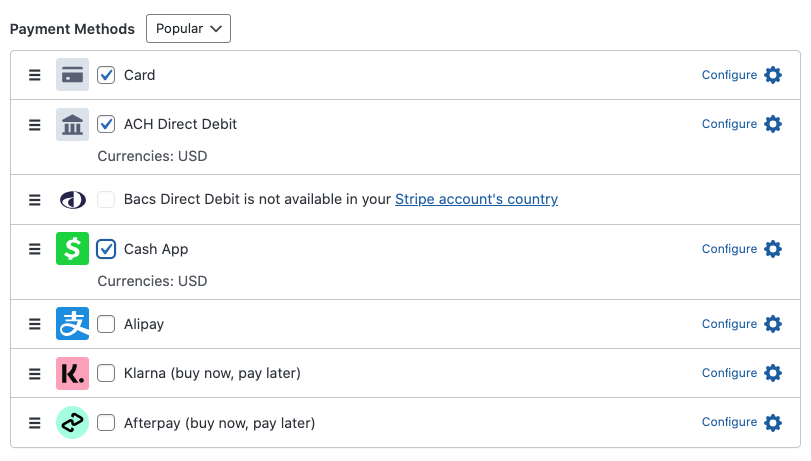Disable the Cash App checkbox
This screenshot has height=461, width=811.
(x=106, y=249)
